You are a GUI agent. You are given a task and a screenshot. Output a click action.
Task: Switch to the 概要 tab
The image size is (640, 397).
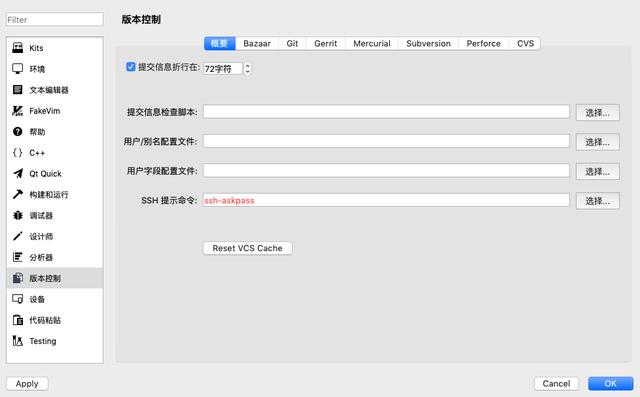pos(220,44)
